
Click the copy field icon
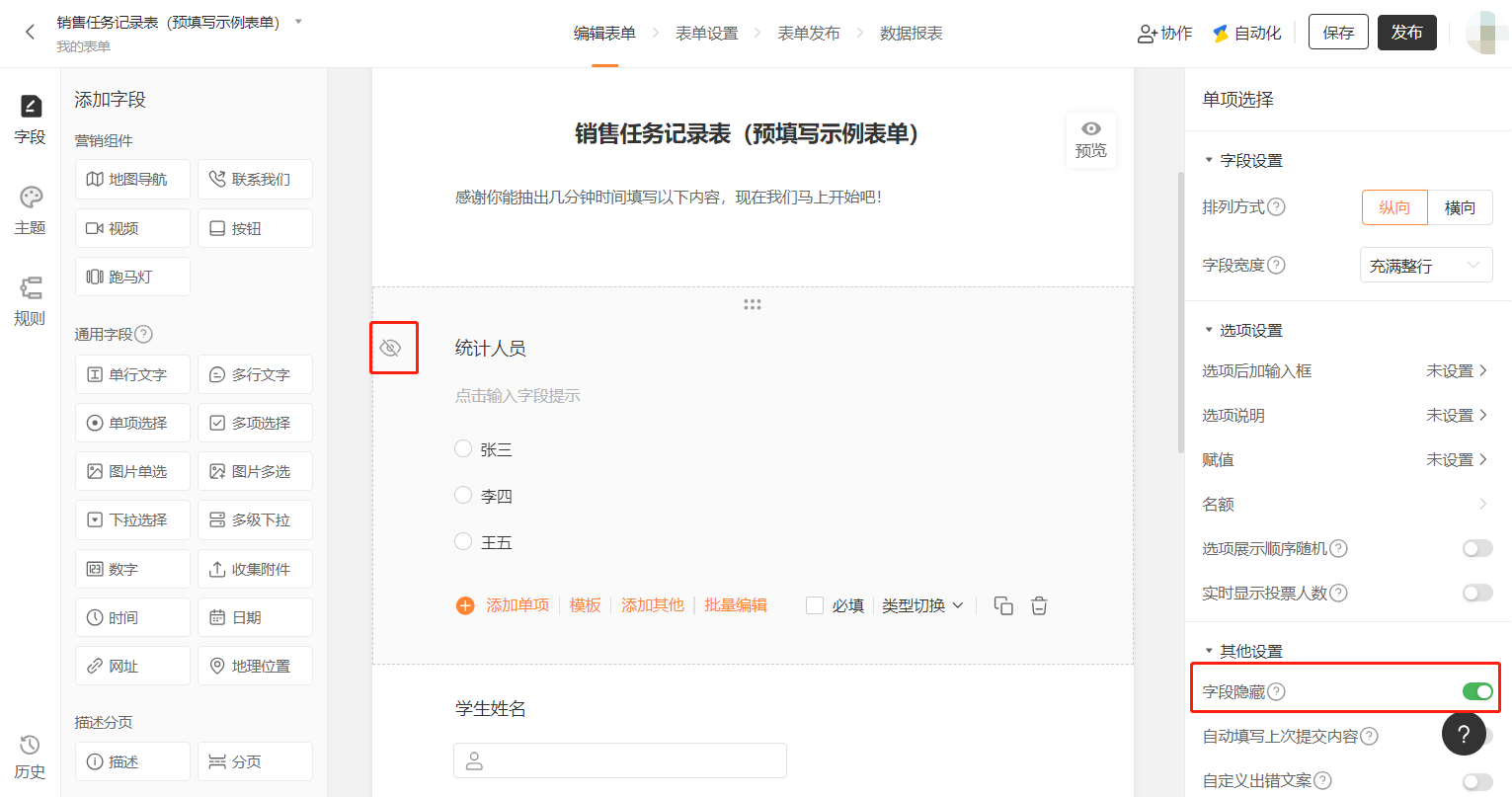1003,605
